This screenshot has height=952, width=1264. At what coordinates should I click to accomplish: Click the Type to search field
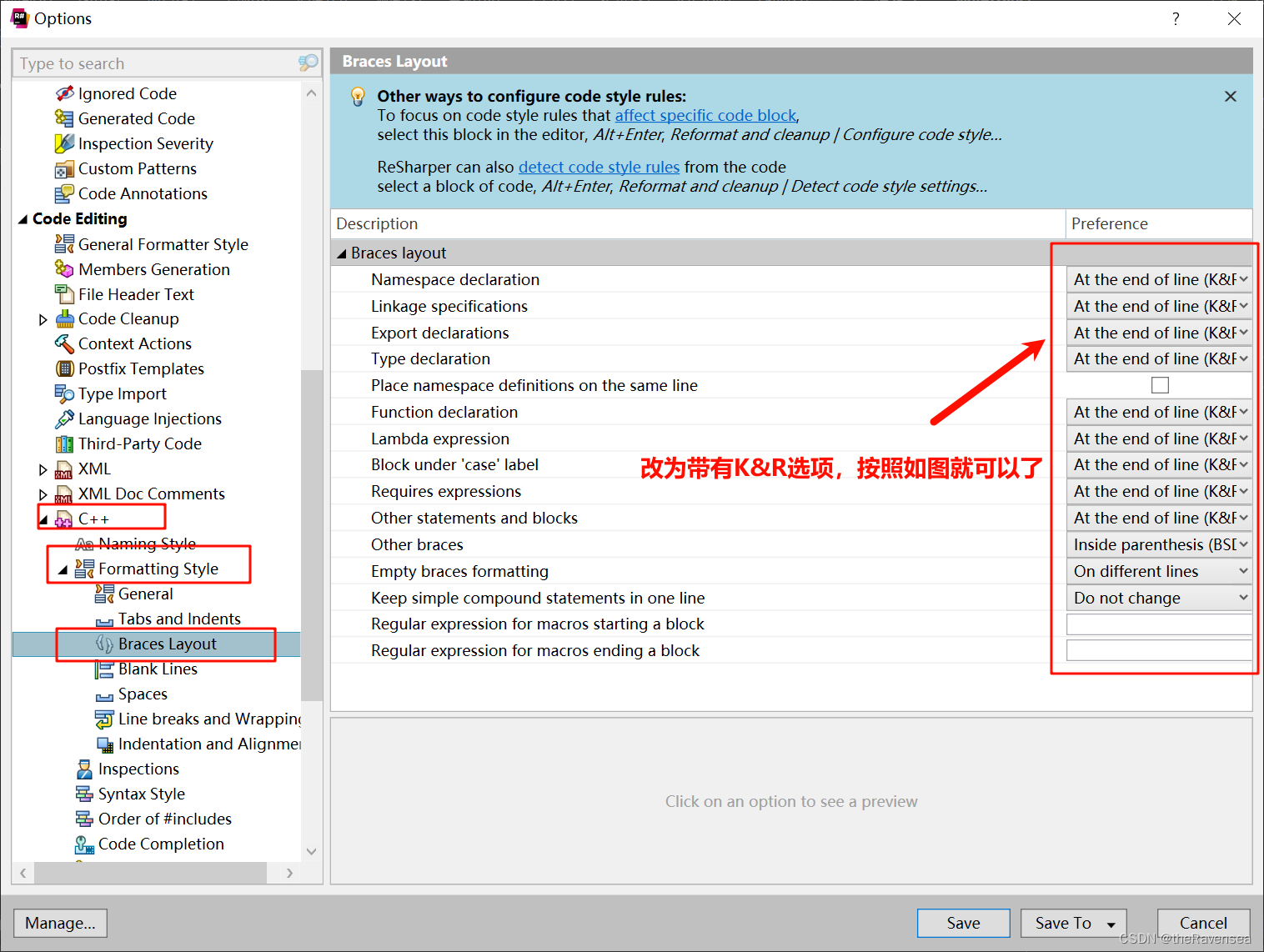(155, 63)
